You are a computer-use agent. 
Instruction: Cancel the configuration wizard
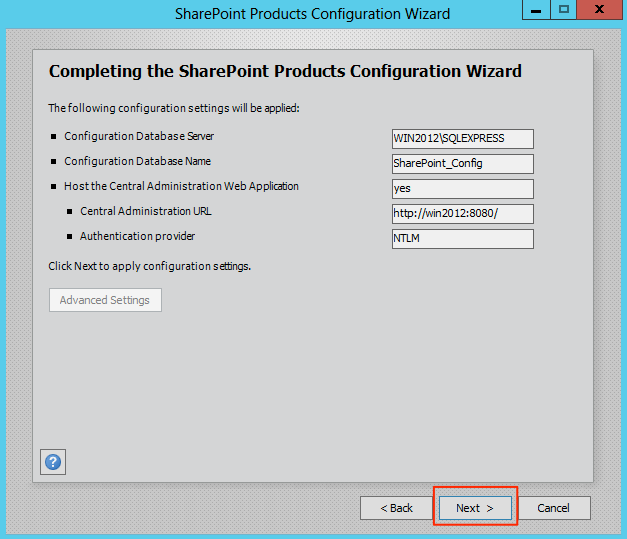(553, 508)
